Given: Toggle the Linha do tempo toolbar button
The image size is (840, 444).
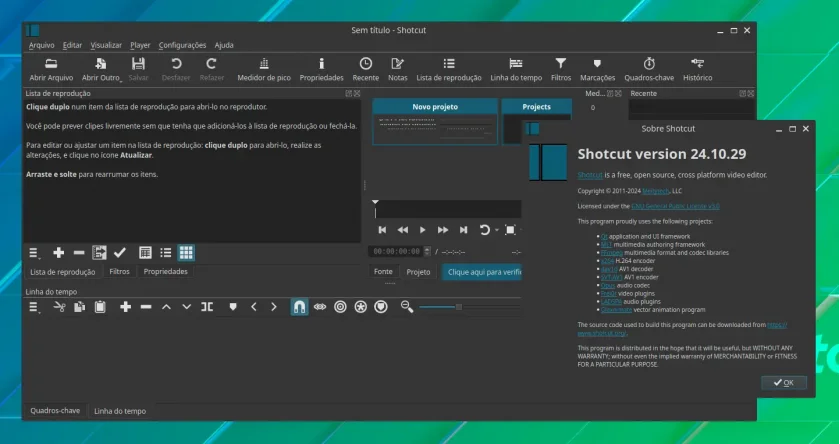Looking at the screenshot, I should click(x=516, y=70).
